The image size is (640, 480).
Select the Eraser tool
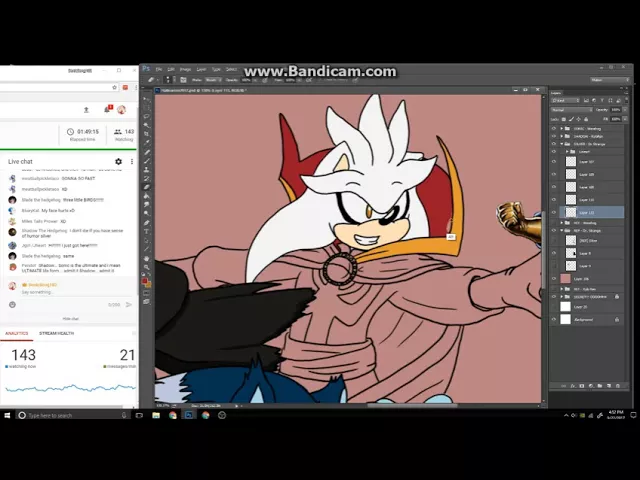pos(147,187)
